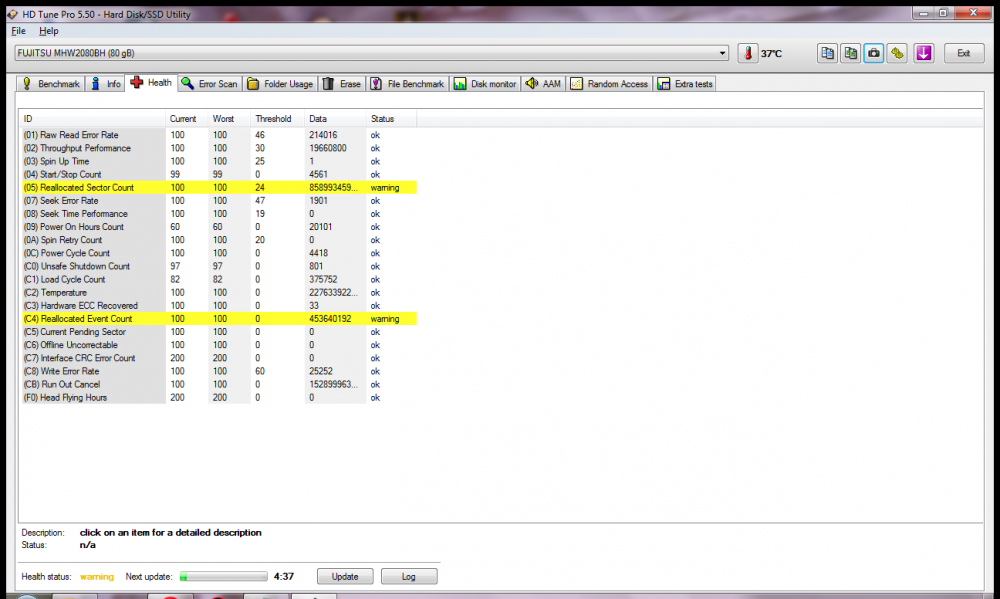Open the File menu

pyautogui.click(x=18, y=31)
